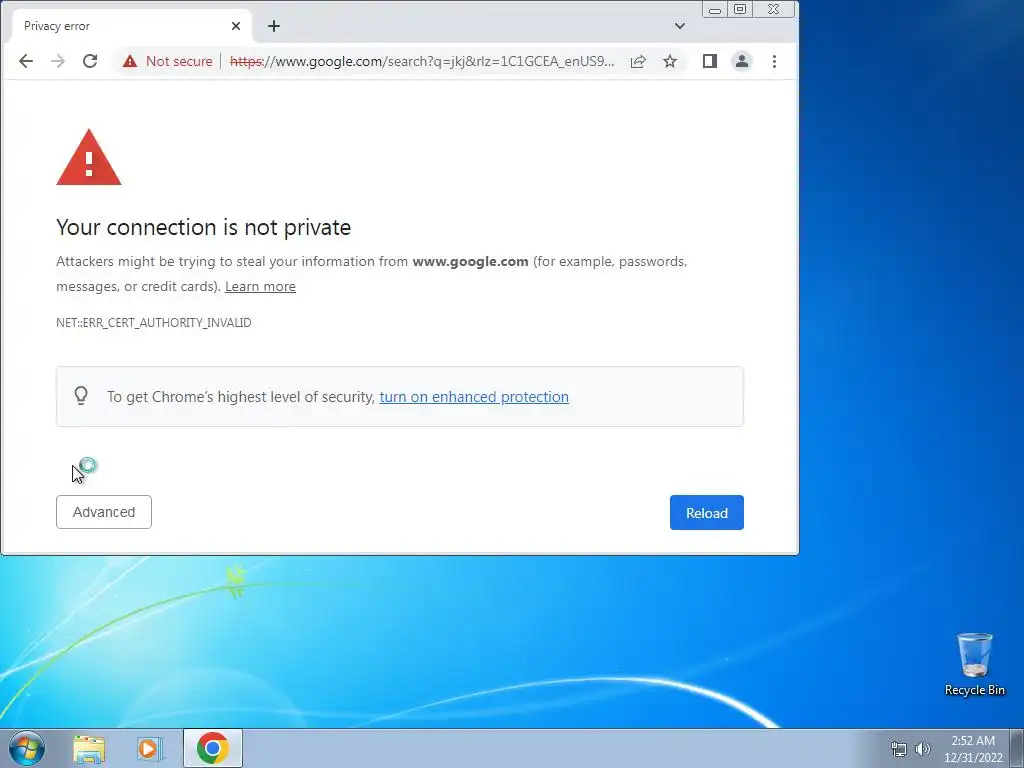The width and height of the screenshot is (1024, 768).
Task: Reload page using toolbar refresh icon
Action: [x=90, y=61]
